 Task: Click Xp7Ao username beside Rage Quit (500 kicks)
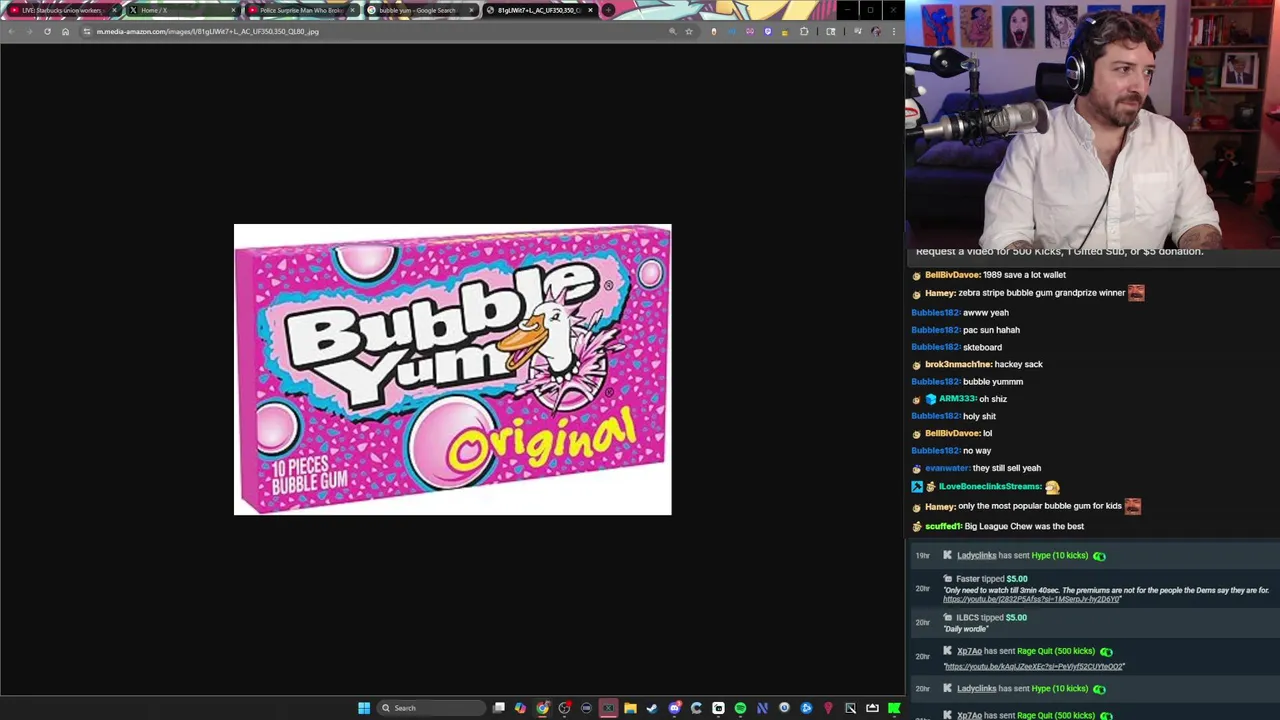pos(969,651)
